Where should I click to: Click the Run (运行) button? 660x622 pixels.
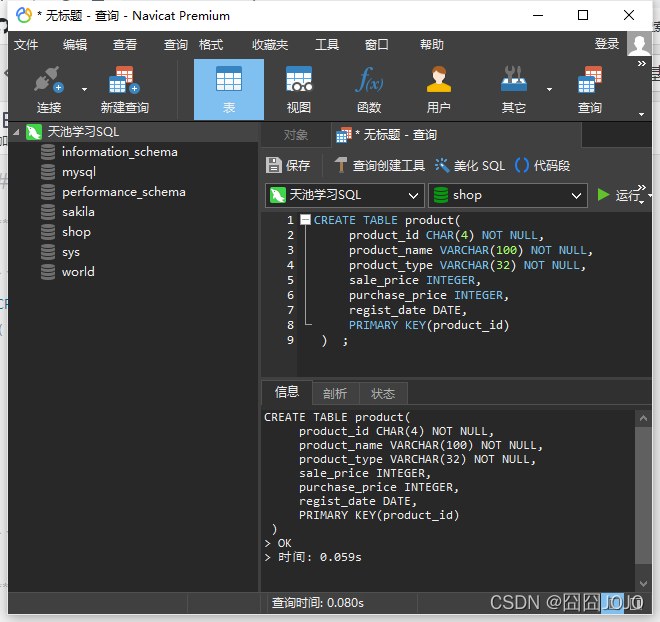(618, 195)
